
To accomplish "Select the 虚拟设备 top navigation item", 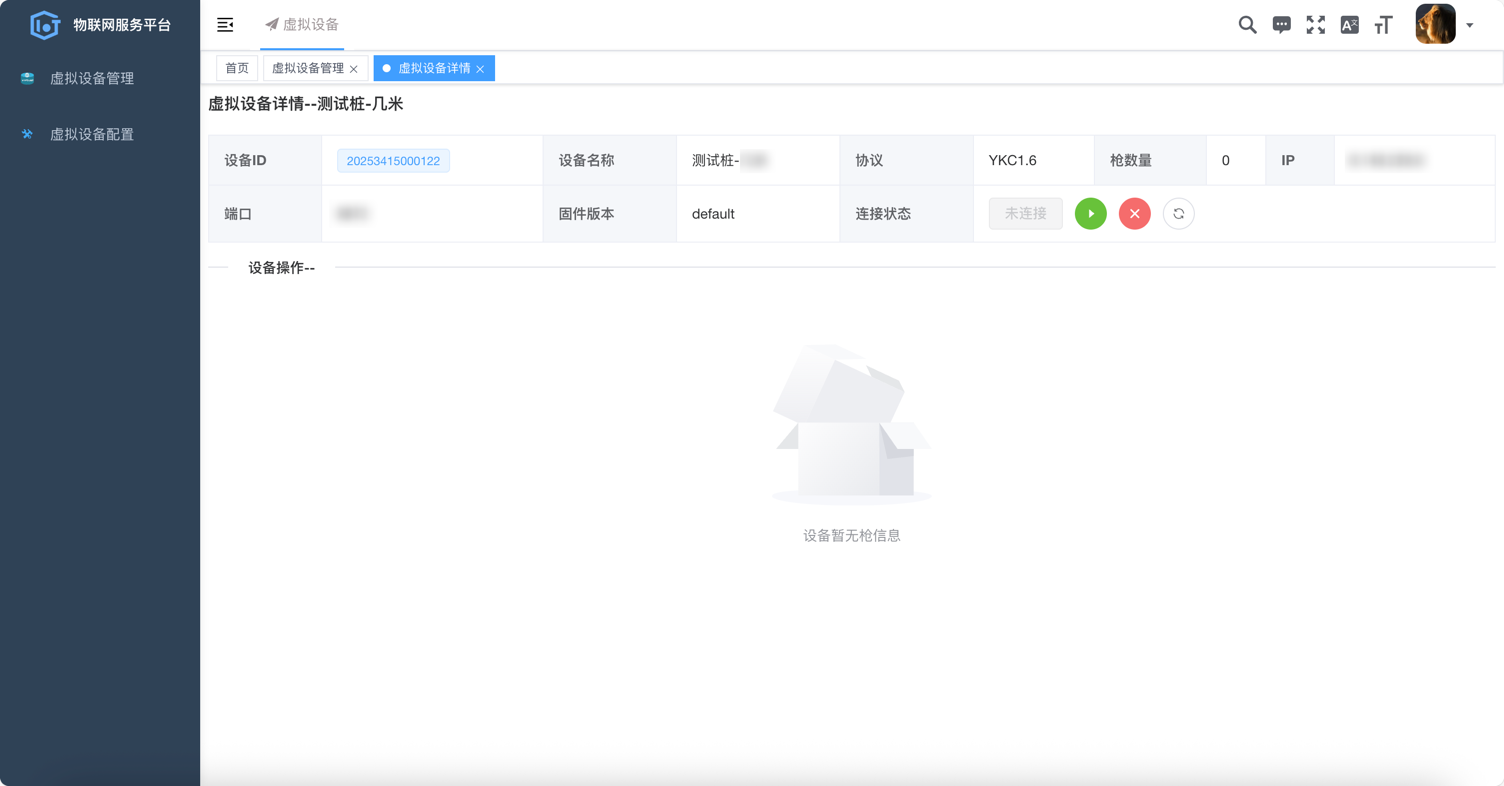I will pyautogui.click(x=302, y=25).
